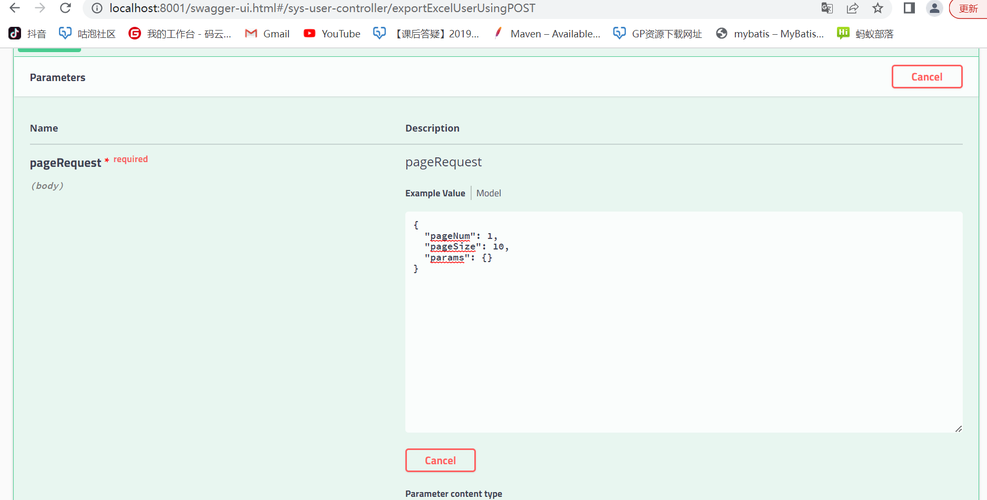987x500 pixels.
Task: Open the Gmail bookmark
Action: coord(267,33)
